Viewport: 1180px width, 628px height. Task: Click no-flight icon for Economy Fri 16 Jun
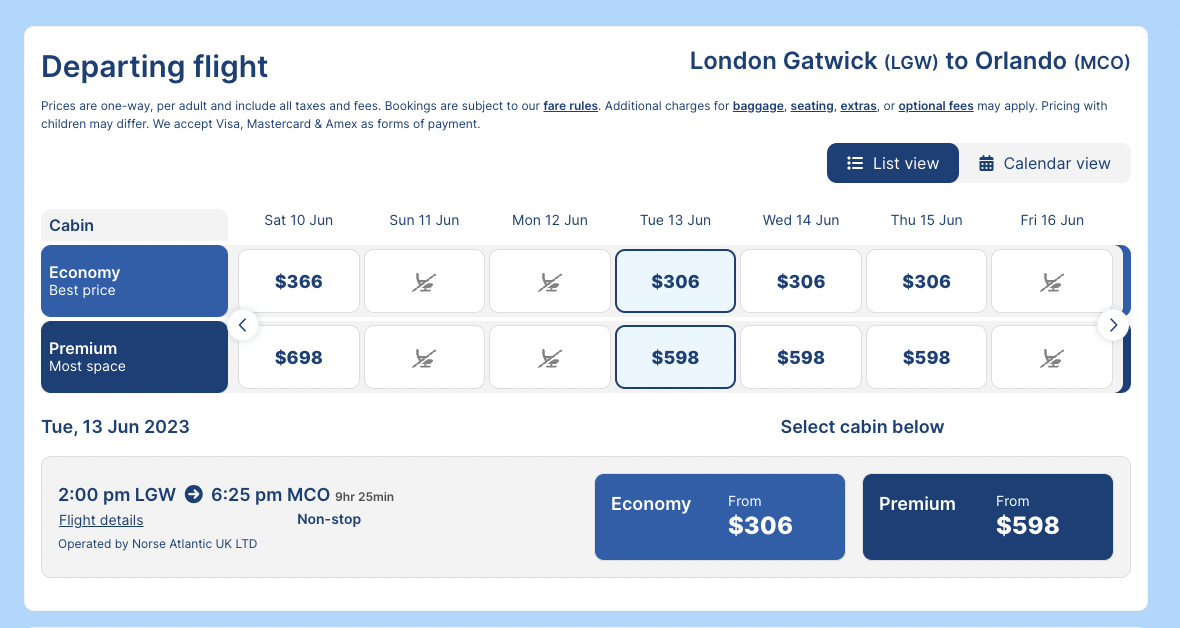point(1050,282)
